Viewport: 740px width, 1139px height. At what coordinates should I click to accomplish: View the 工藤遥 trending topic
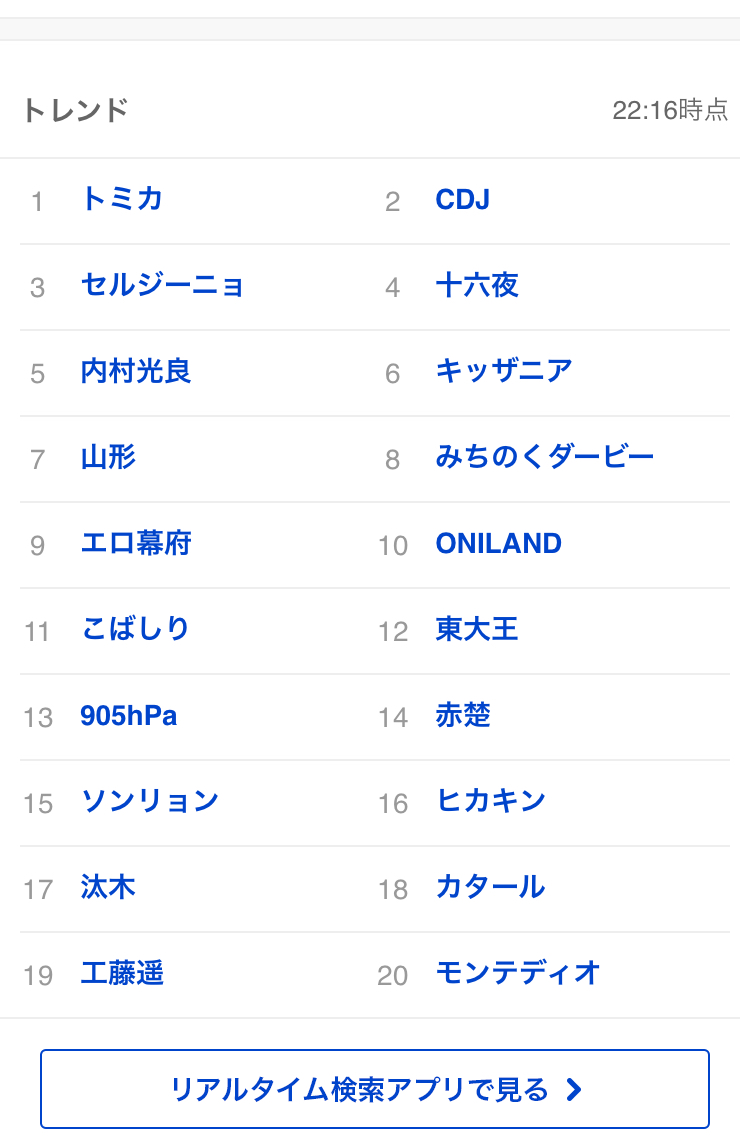pos(122,973)
